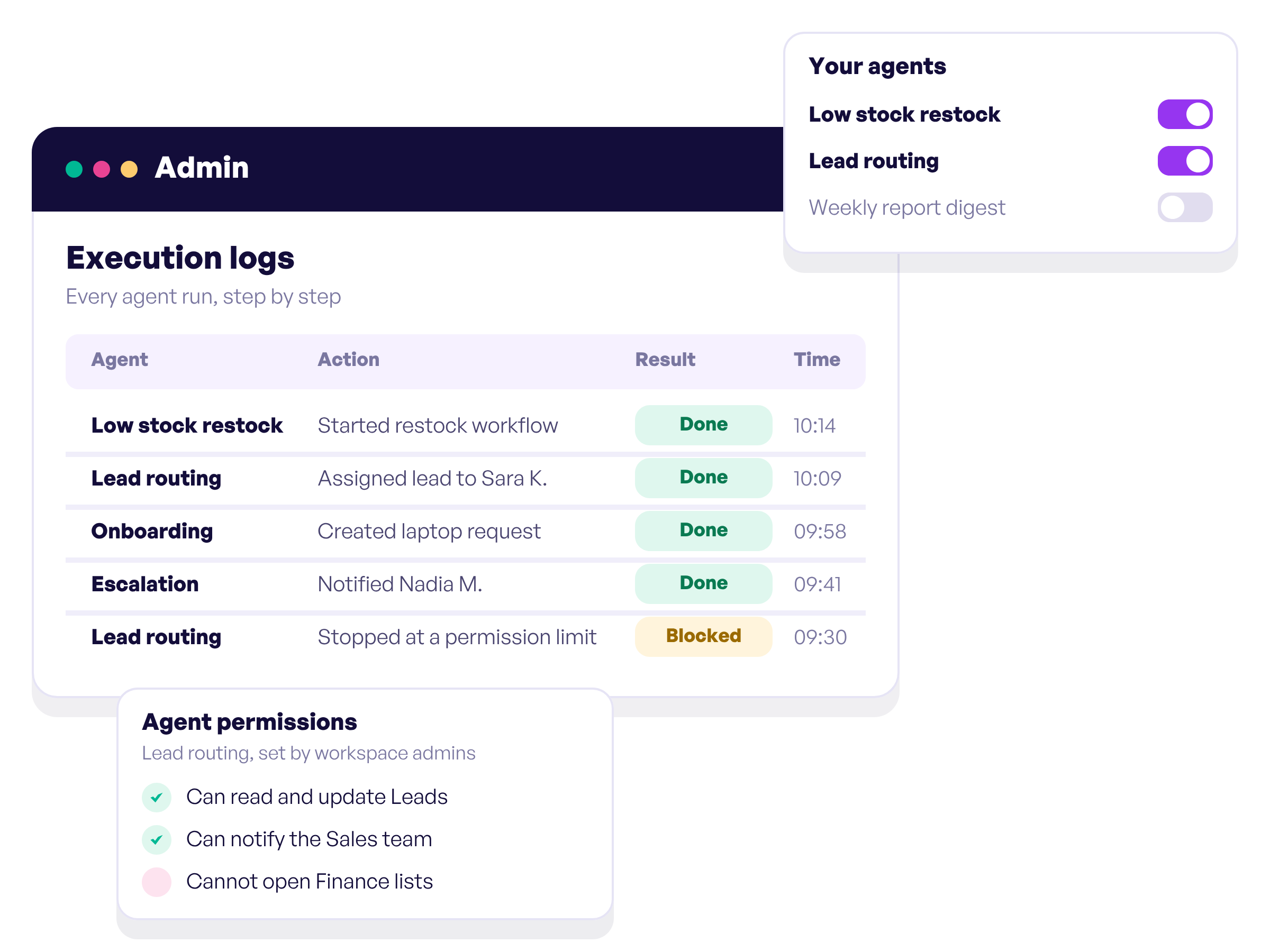Click the 09:41 time value

coord(818,584)
